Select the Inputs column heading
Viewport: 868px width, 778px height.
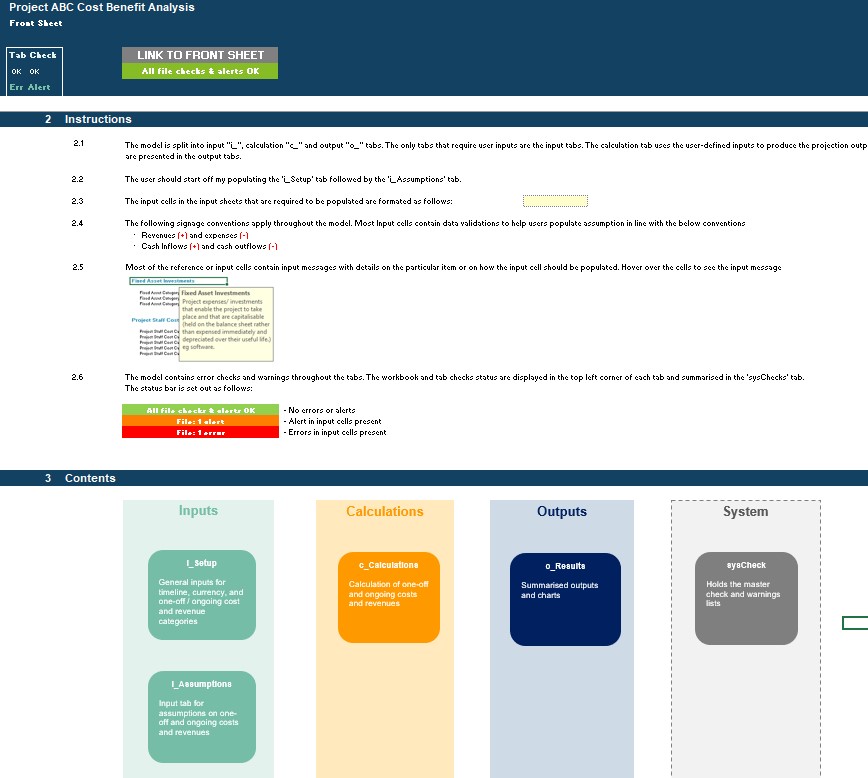(x=198, y=511)
